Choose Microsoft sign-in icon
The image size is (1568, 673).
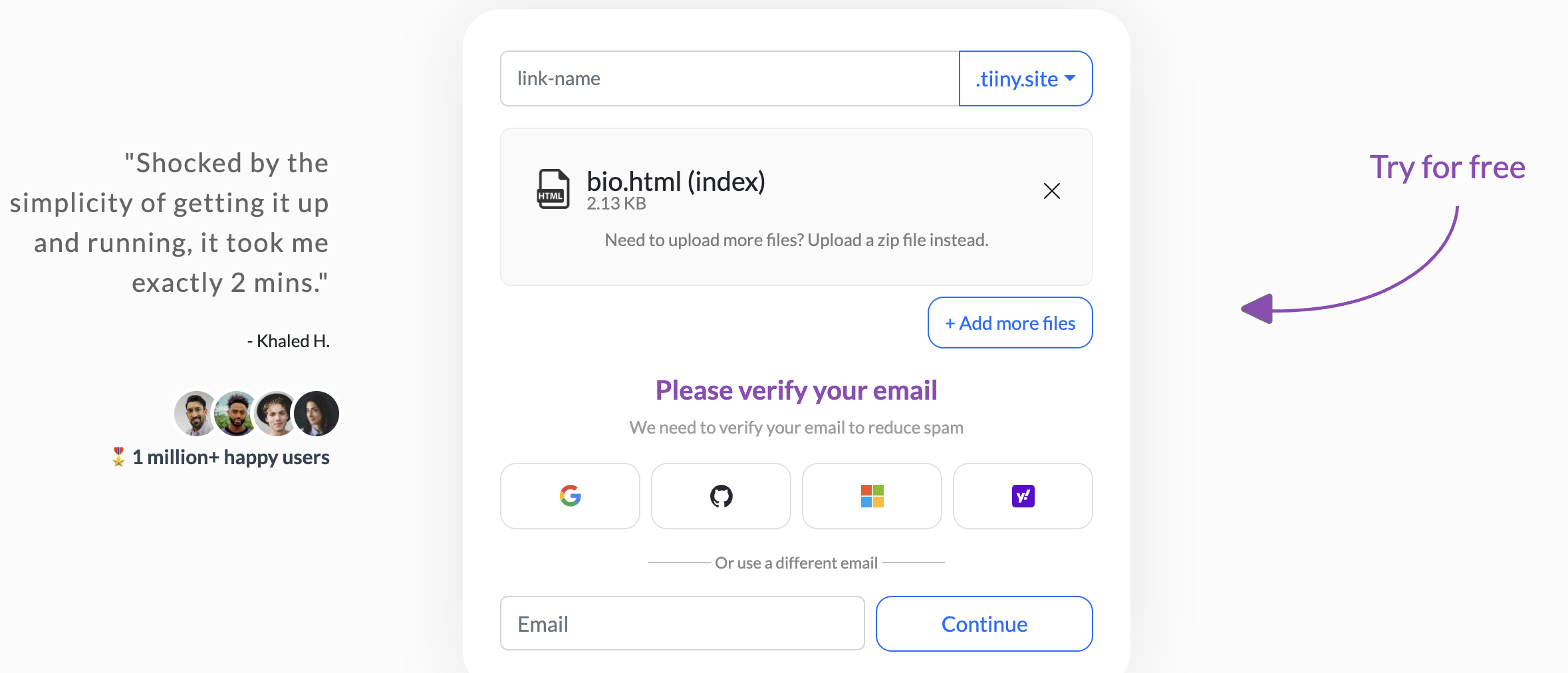coord(872,496)
